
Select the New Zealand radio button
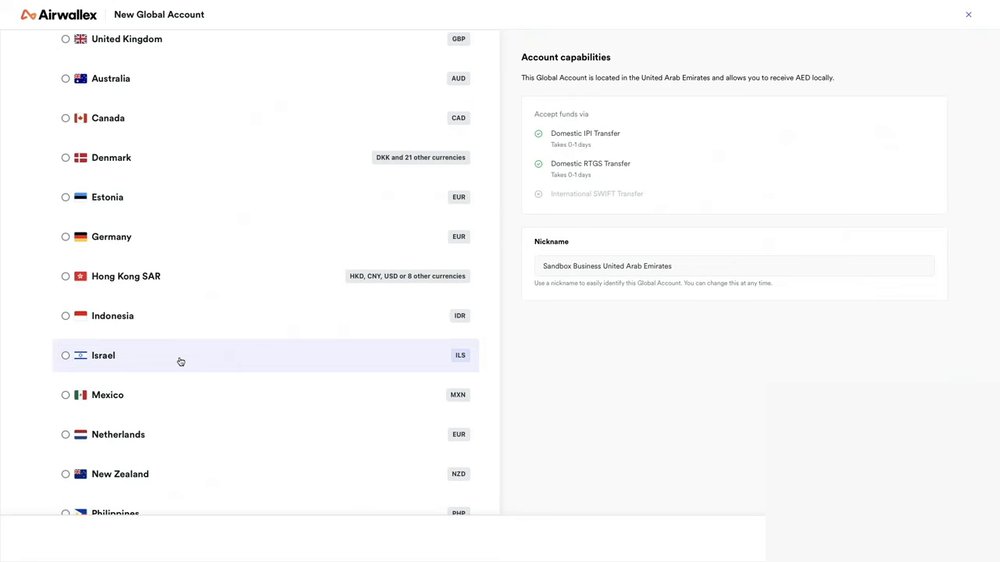pyautogui.click(x=66, y=474)
